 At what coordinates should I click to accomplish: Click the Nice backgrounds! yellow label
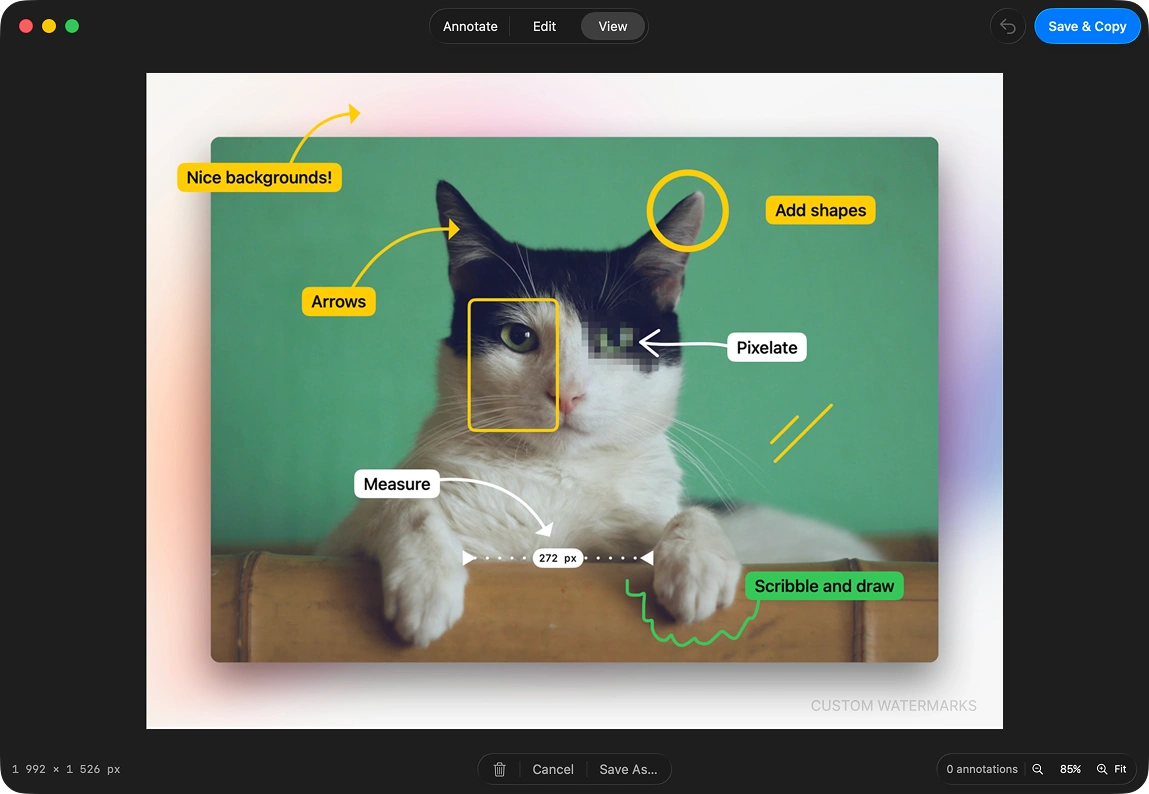tap(259, 177)
